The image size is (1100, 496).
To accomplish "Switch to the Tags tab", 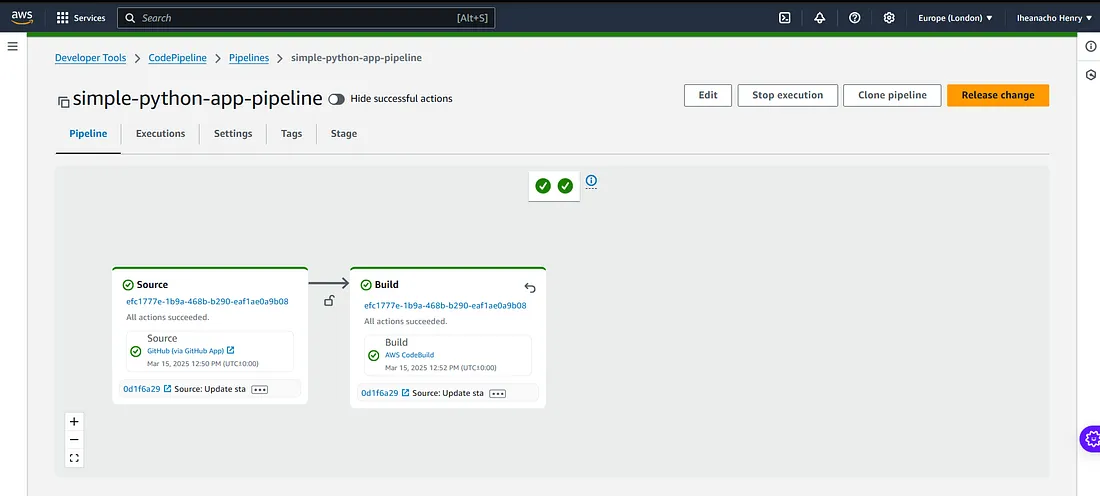I will [291, 133].
